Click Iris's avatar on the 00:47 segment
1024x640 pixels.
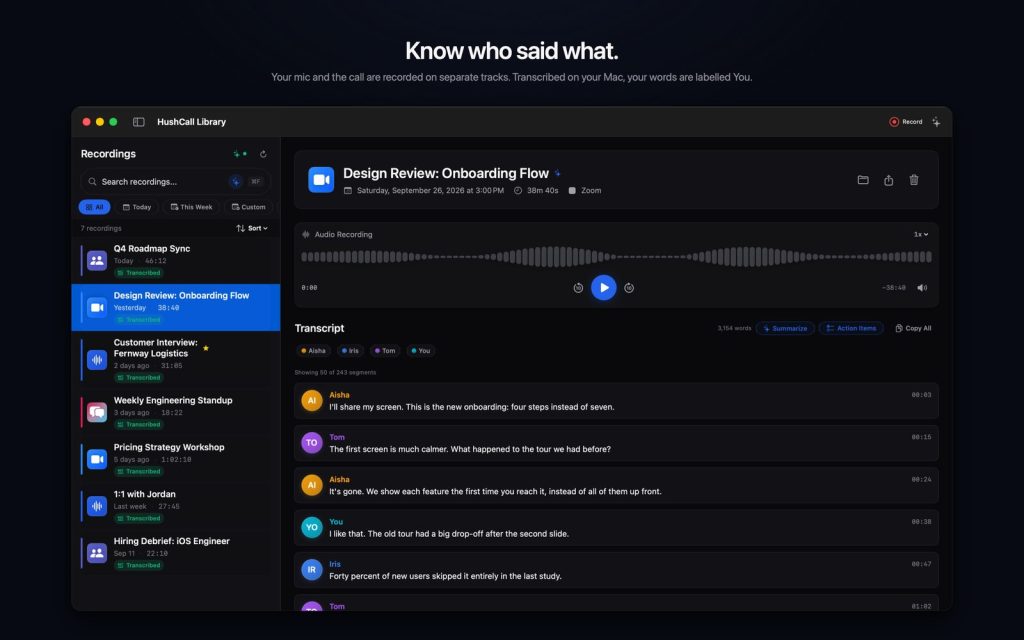pyautogui.click(x=312, y=570)
